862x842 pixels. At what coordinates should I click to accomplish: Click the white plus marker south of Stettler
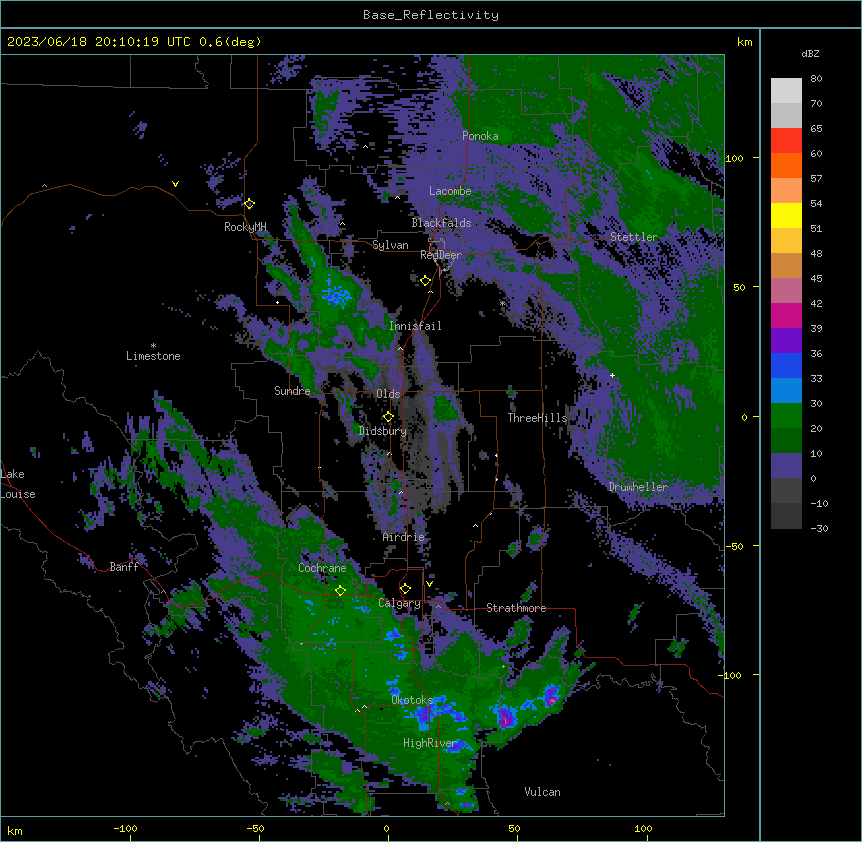point(612,375)
